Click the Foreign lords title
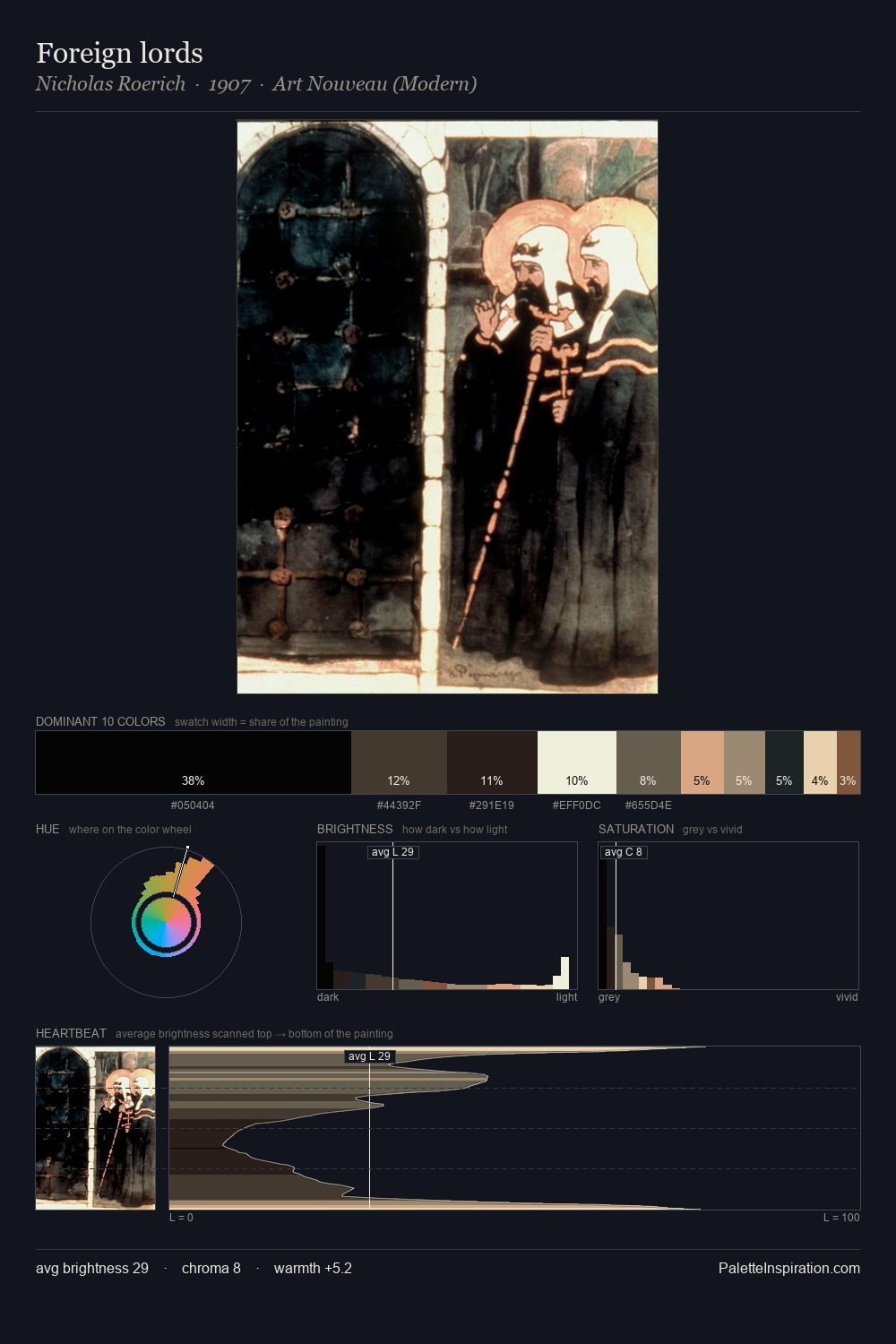896x1344 pixels. [119, 53]
